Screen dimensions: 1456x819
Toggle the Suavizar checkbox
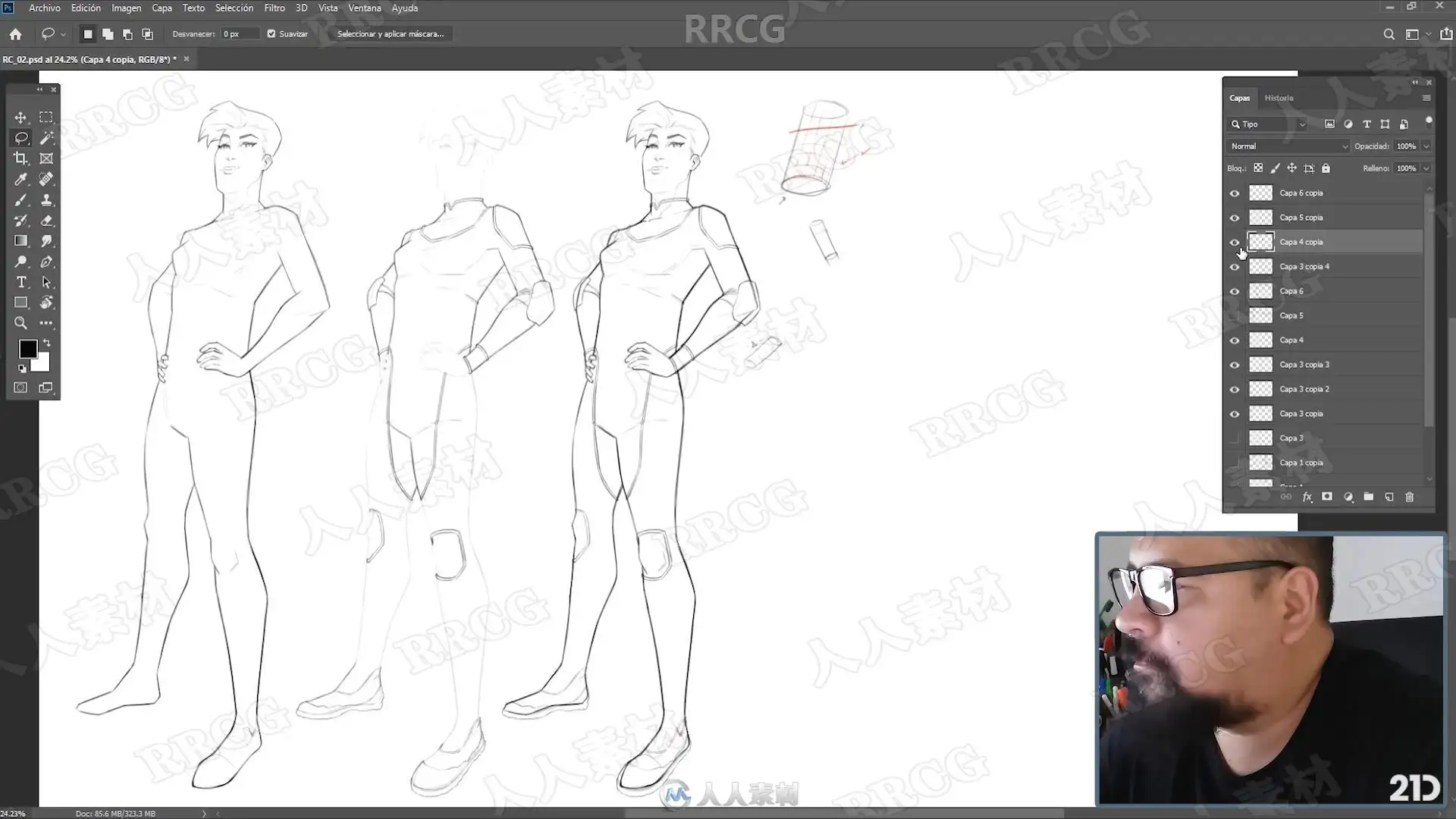[271, 34]
